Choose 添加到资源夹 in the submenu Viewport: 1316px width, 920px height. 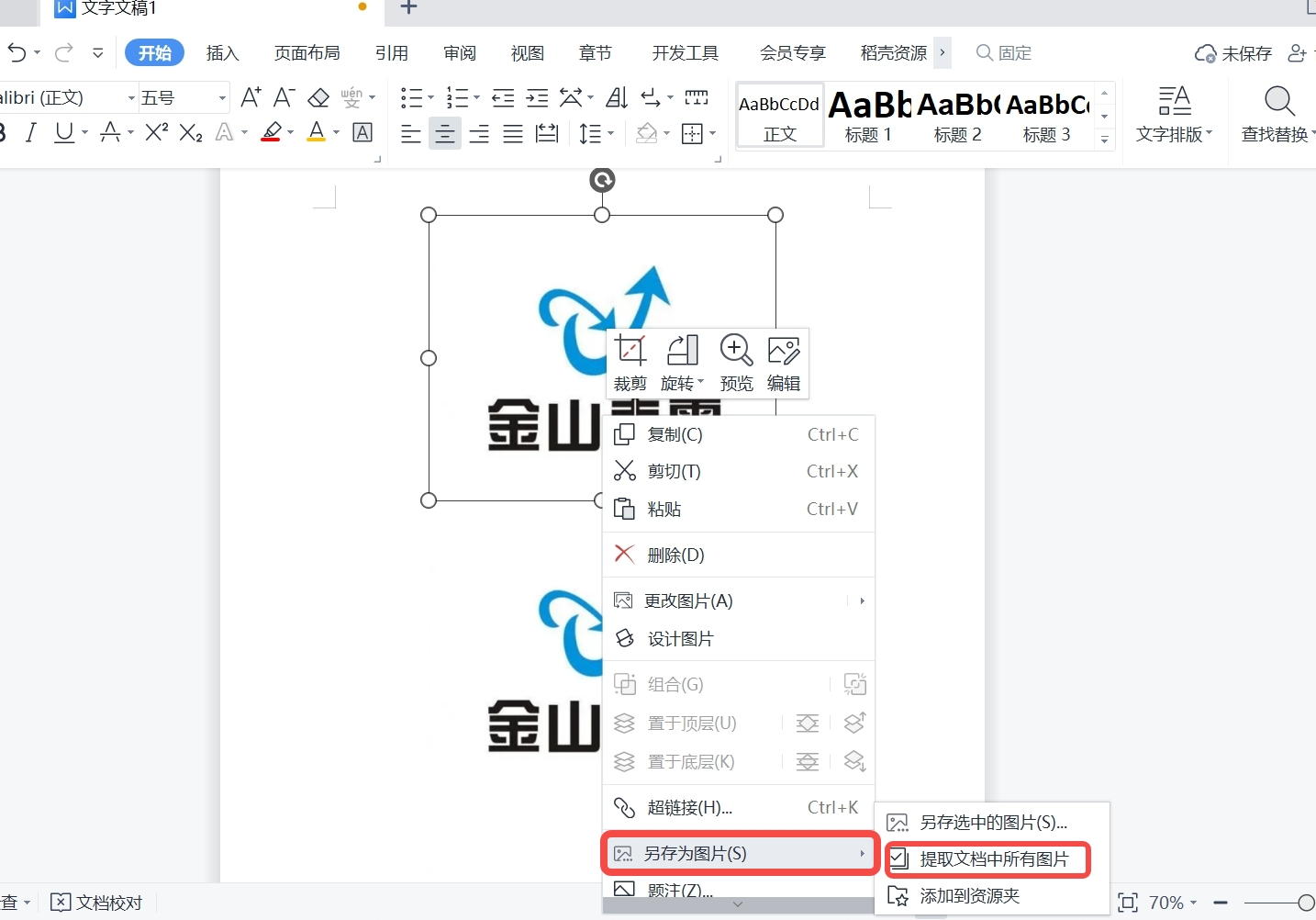(991, 896)
